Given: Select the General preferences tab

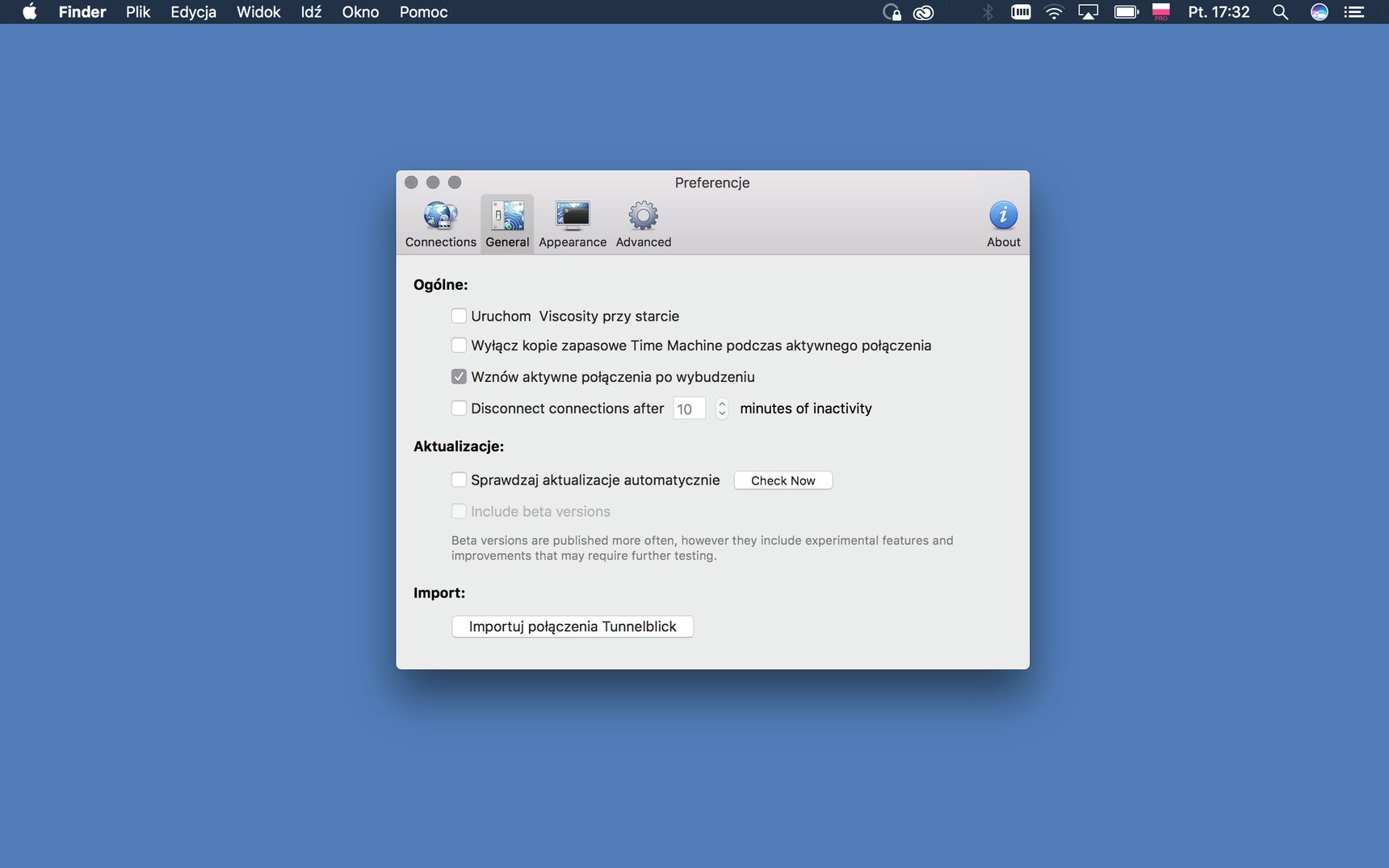Looking at the screenshot, I should (507, 224).
